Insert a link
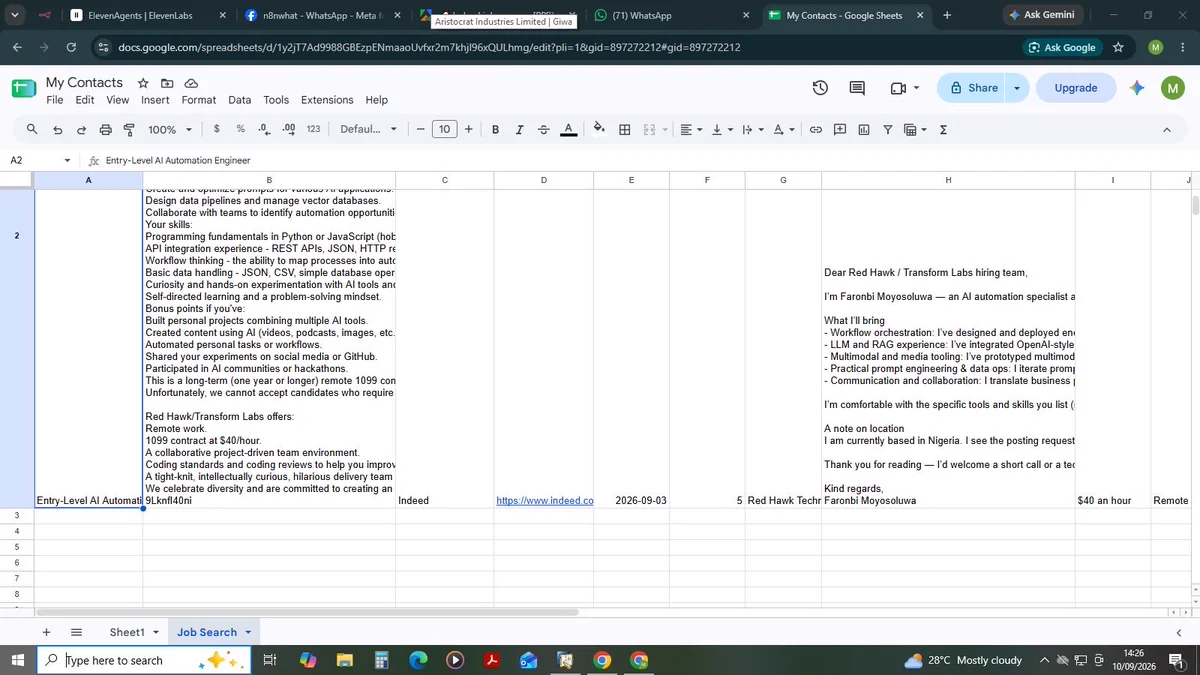 [815, 129]
